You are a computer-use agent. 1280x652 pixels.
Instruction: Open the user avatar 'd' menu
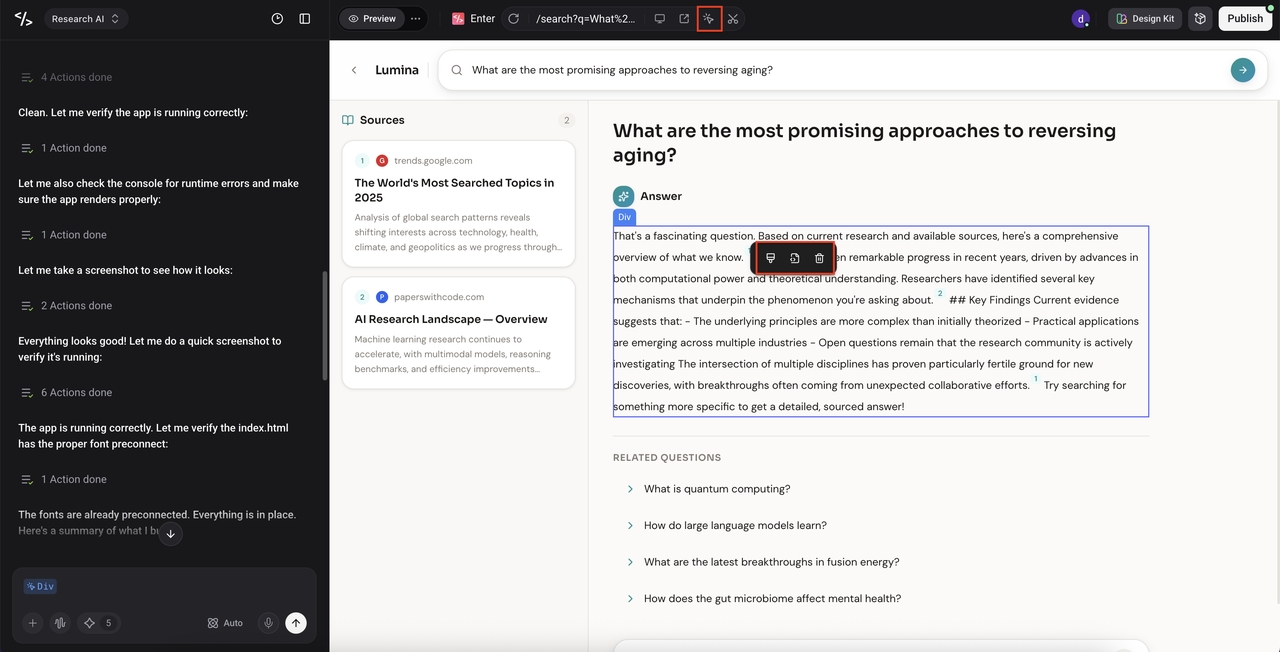1080,18
